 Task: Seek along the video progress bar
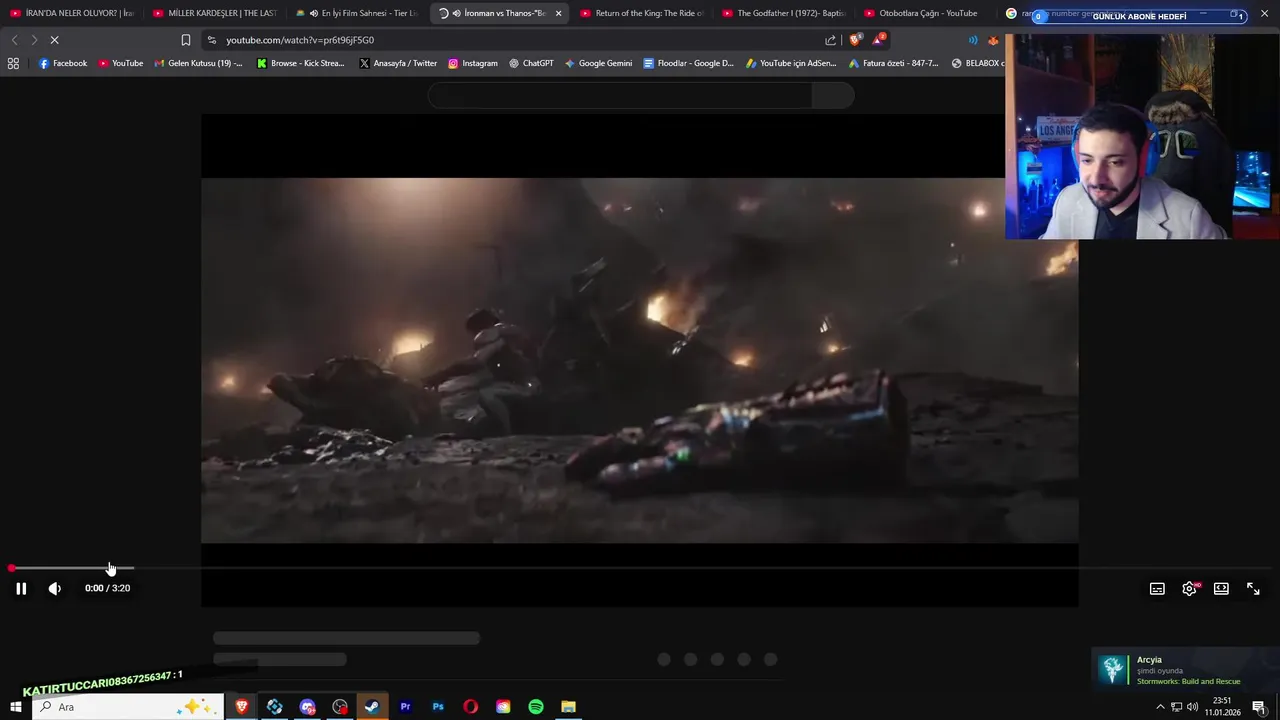[x=640, y=568]
